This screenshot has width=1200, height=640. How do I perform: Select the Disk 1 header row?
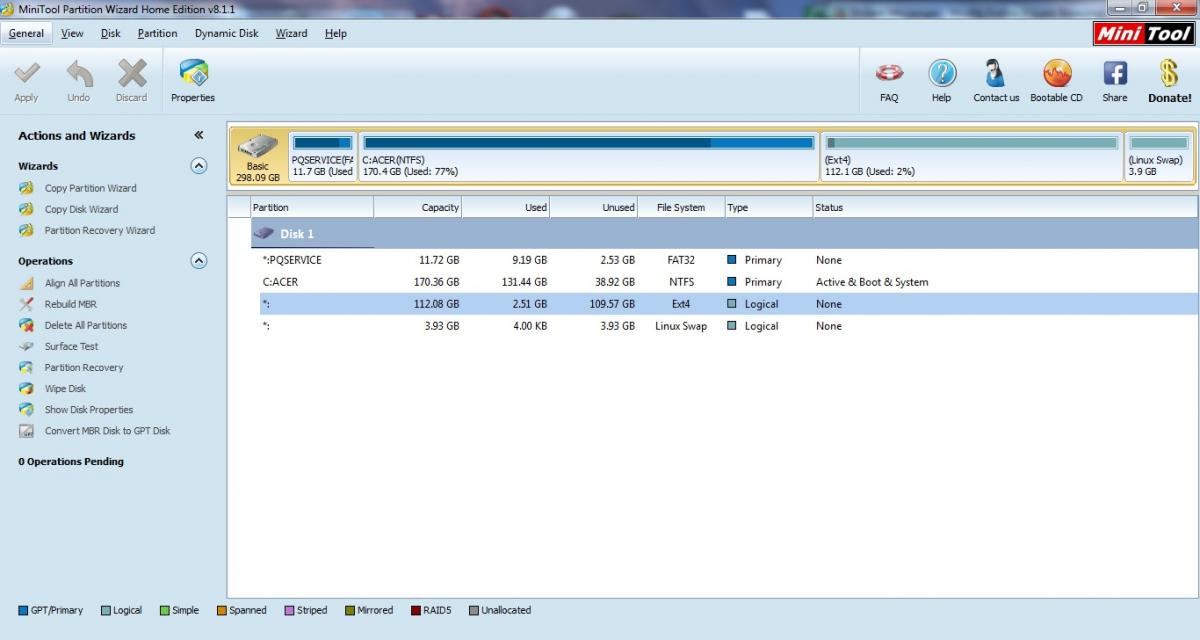click(x=724, y=233)
